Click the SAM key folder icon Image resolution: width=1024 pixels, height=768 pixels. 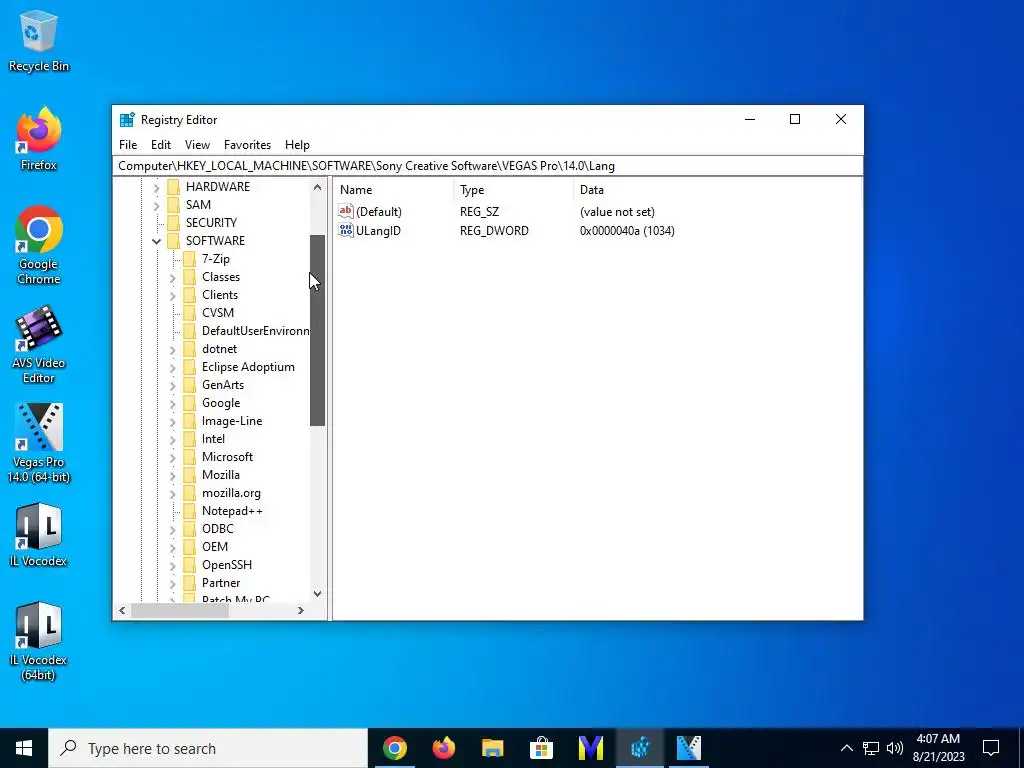tap(173, 205)
